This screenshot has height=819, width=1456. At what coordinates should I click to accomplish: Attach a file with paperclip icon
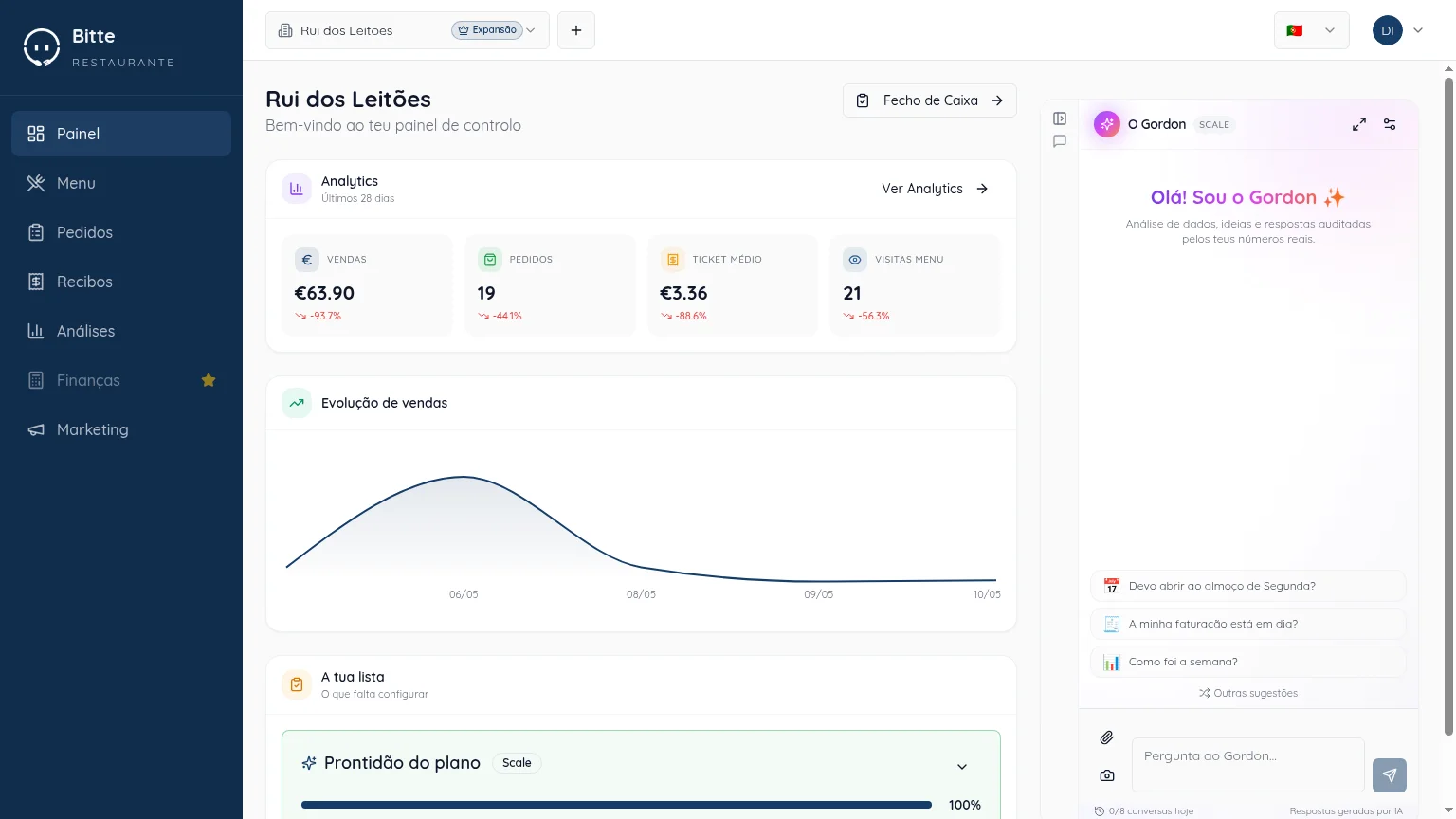1107,737
